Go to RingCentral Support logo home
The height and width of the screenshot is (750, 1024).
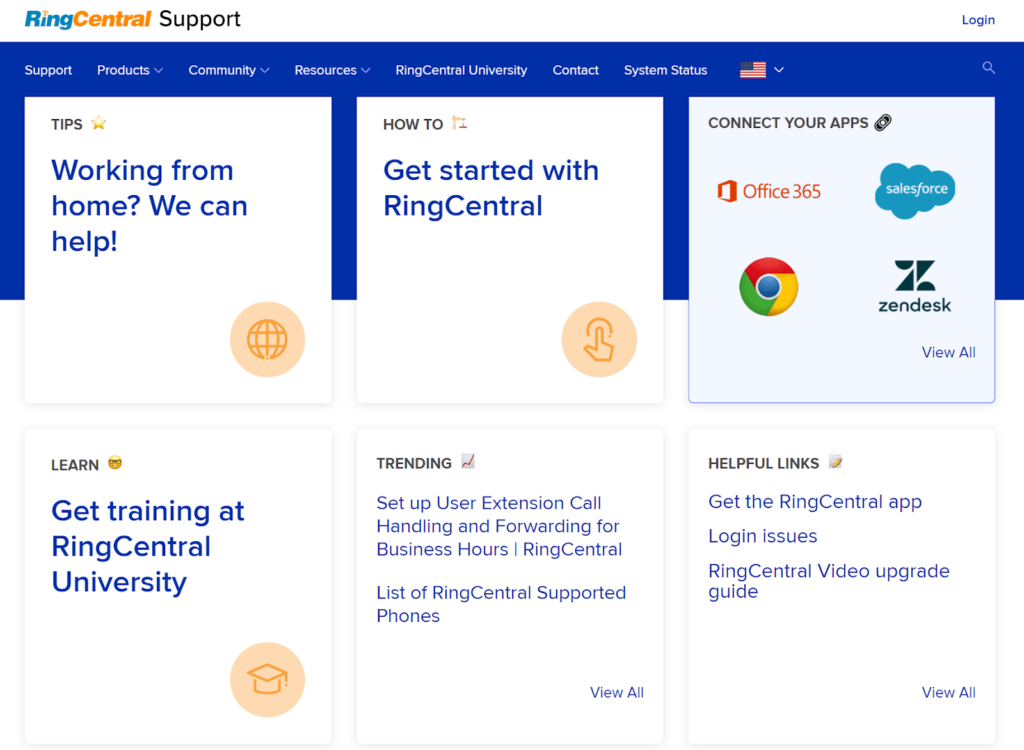(x=133, y=19)
